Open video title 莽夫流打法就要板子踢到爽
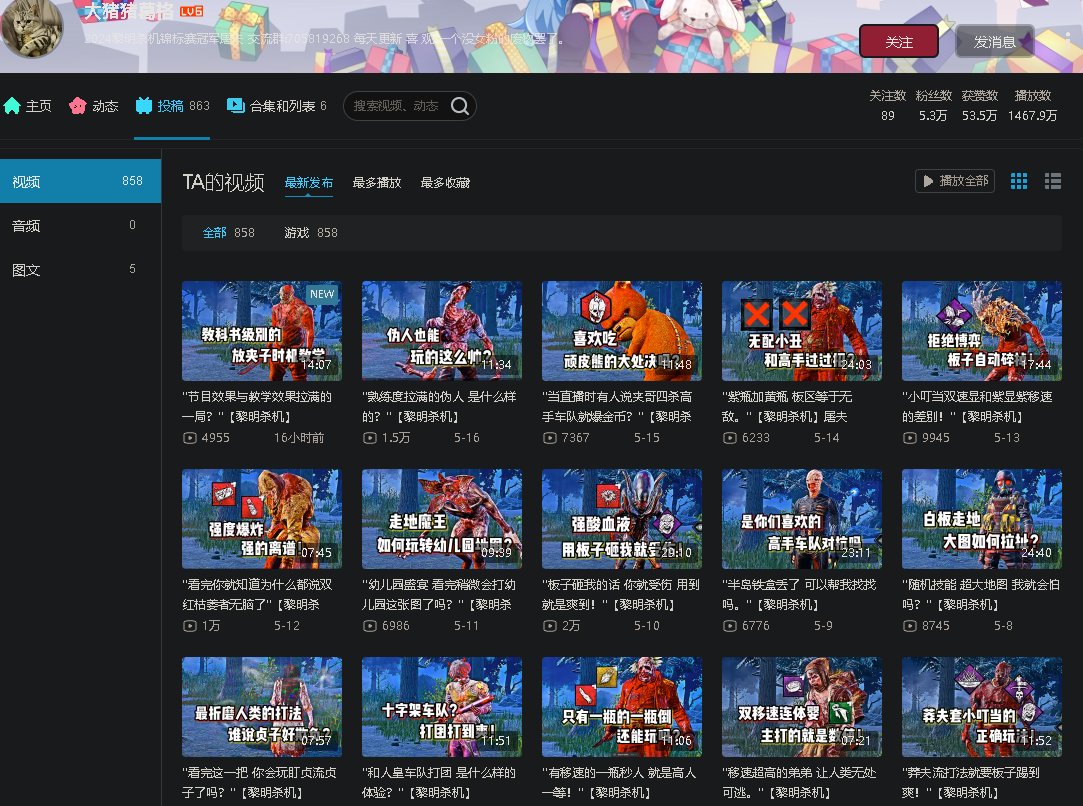The width and height of the screenshot is (1083, 806). 971,783
